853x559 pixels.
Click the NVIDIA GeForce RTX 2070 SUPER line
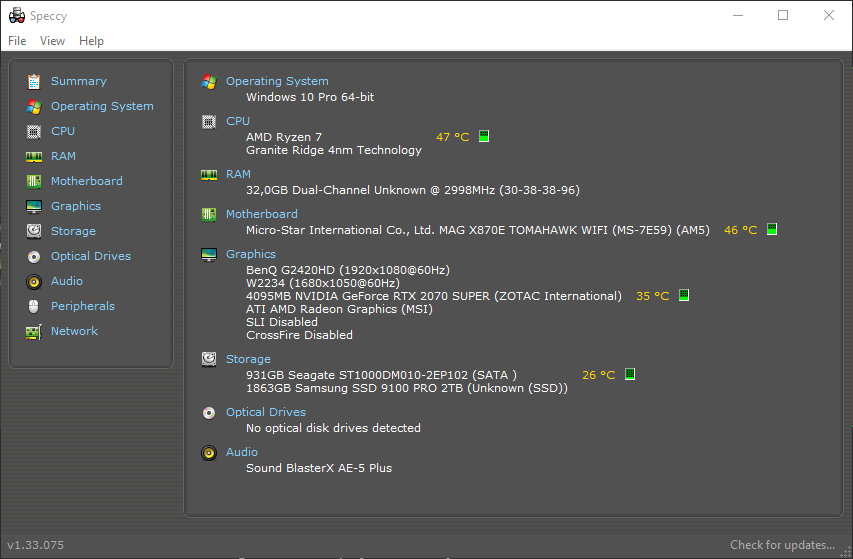[x=434, y=296]
